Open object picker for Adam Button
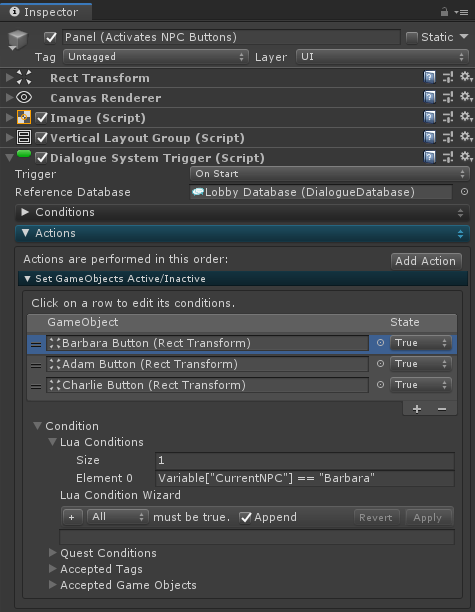 (x=380, y=364)
